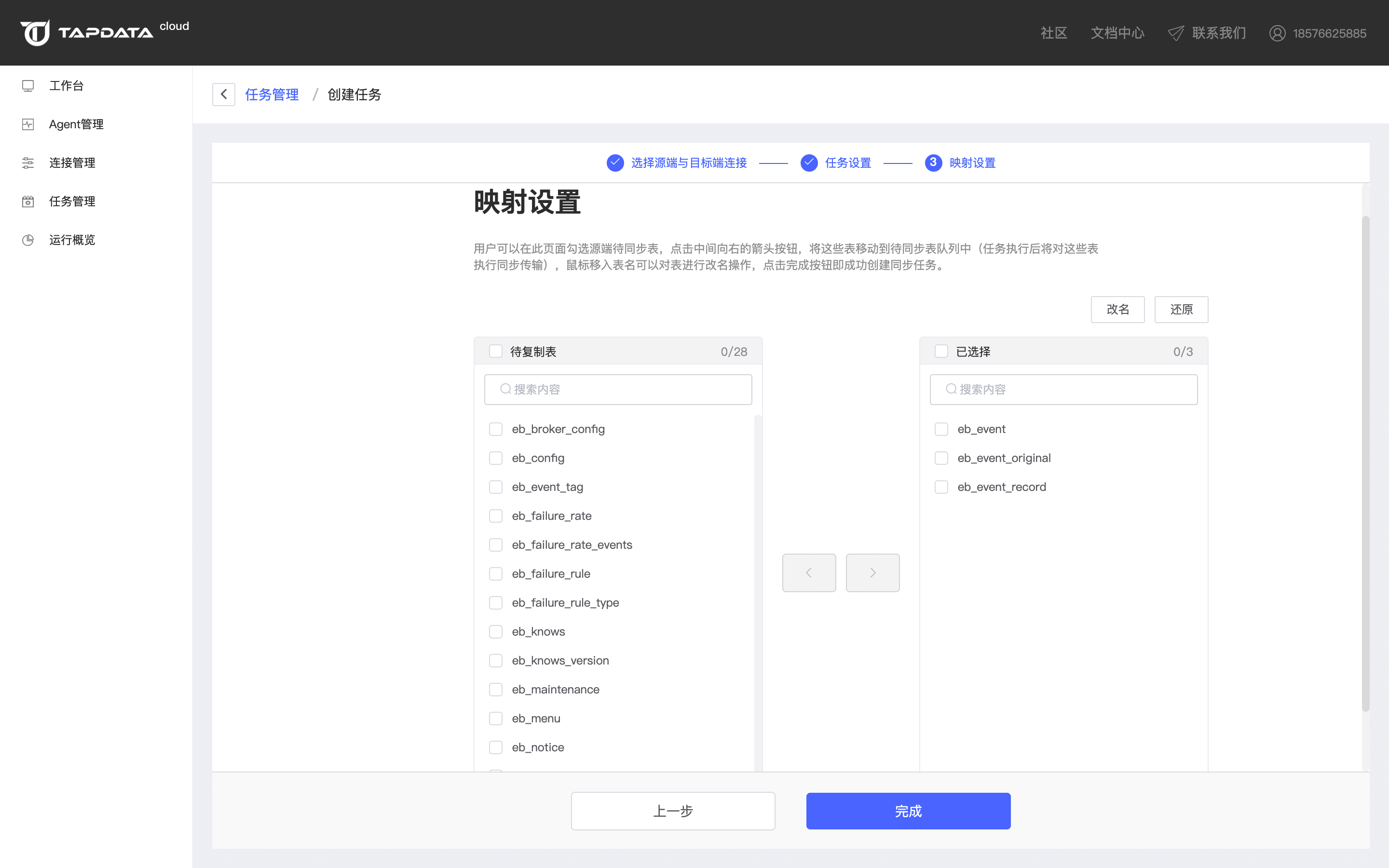The image size is (1389, 868).
Task: Click the 改名 button
Action: click(1117, 310)
